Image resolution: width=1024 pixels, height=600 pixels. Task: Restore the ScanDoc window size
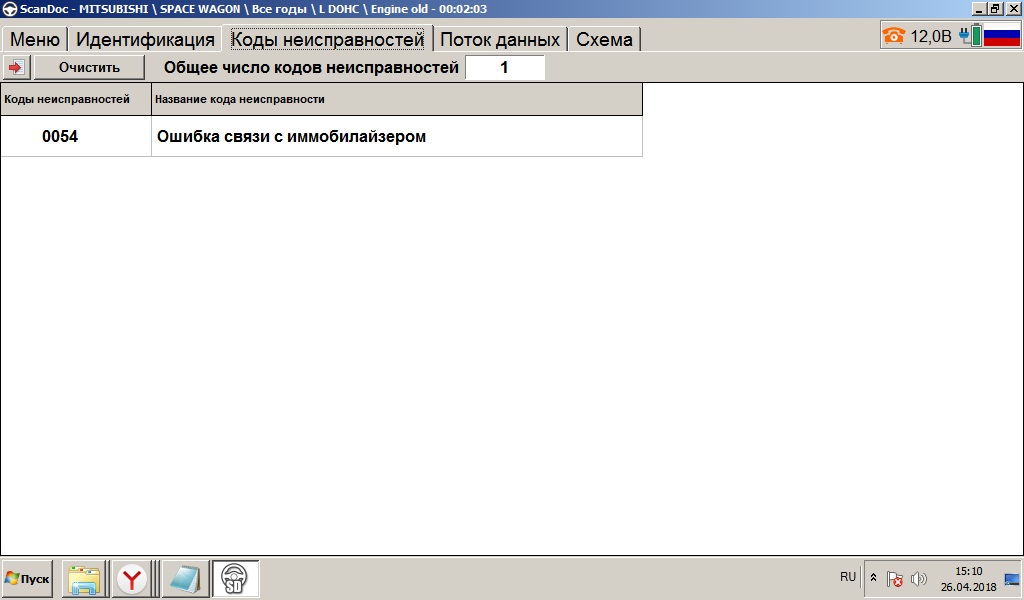click(995, 9)
